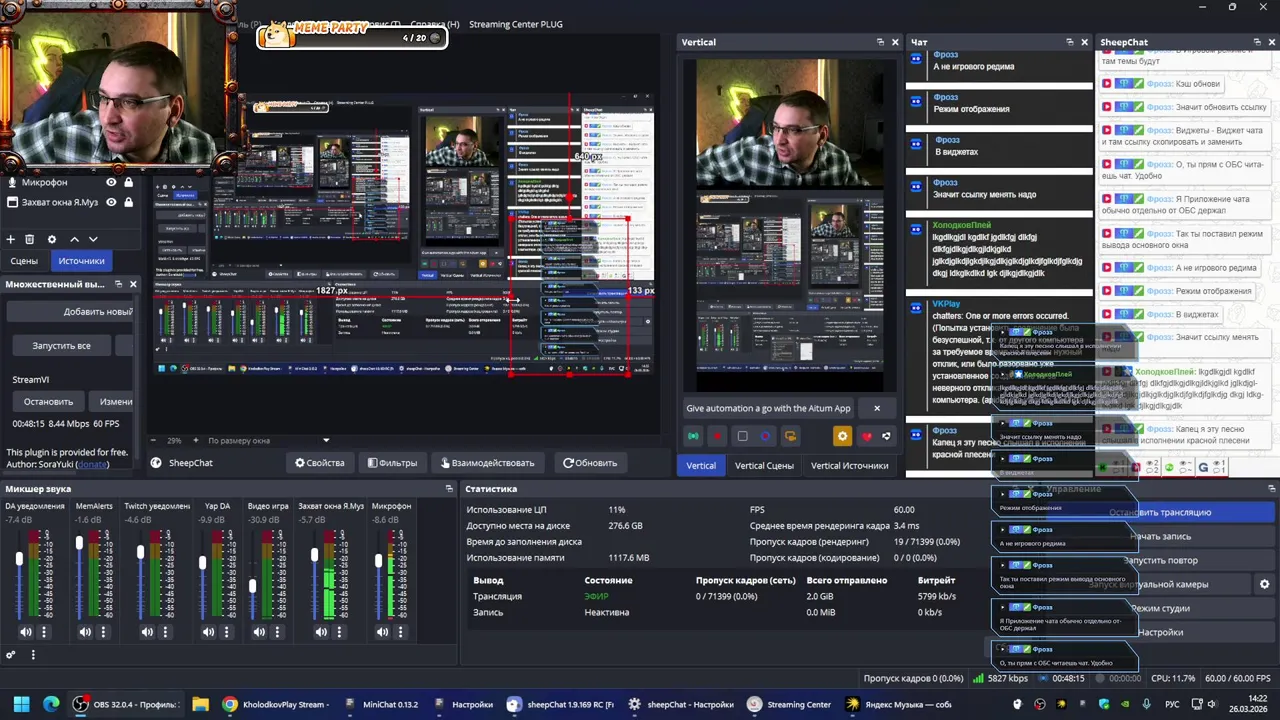Open options menu for Yap DA channel
Viewport: 1280px width, 720px height.
[228, 632]
